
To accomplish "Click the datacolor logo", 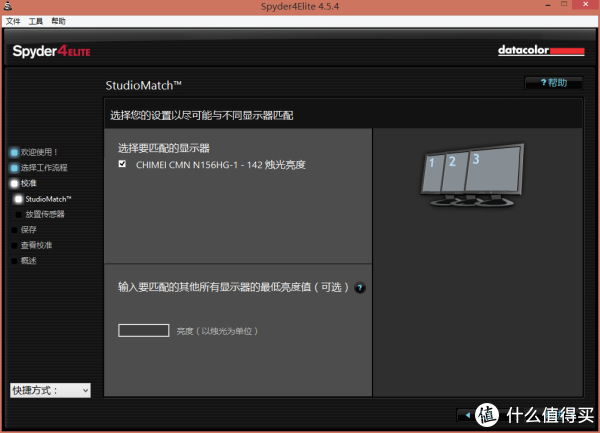I will 541,50.
